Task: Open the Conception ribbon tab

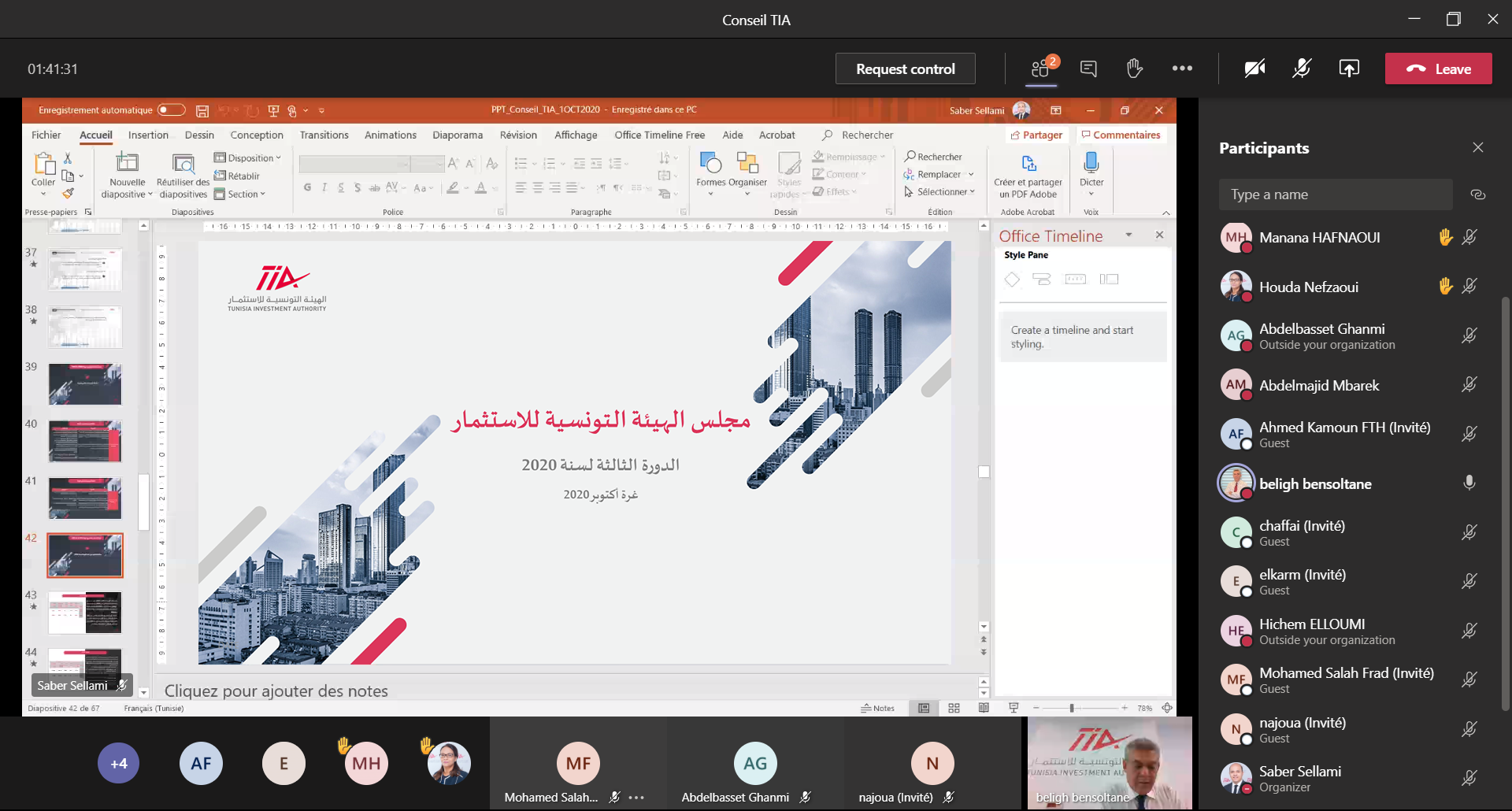Action: pos(257,135)
